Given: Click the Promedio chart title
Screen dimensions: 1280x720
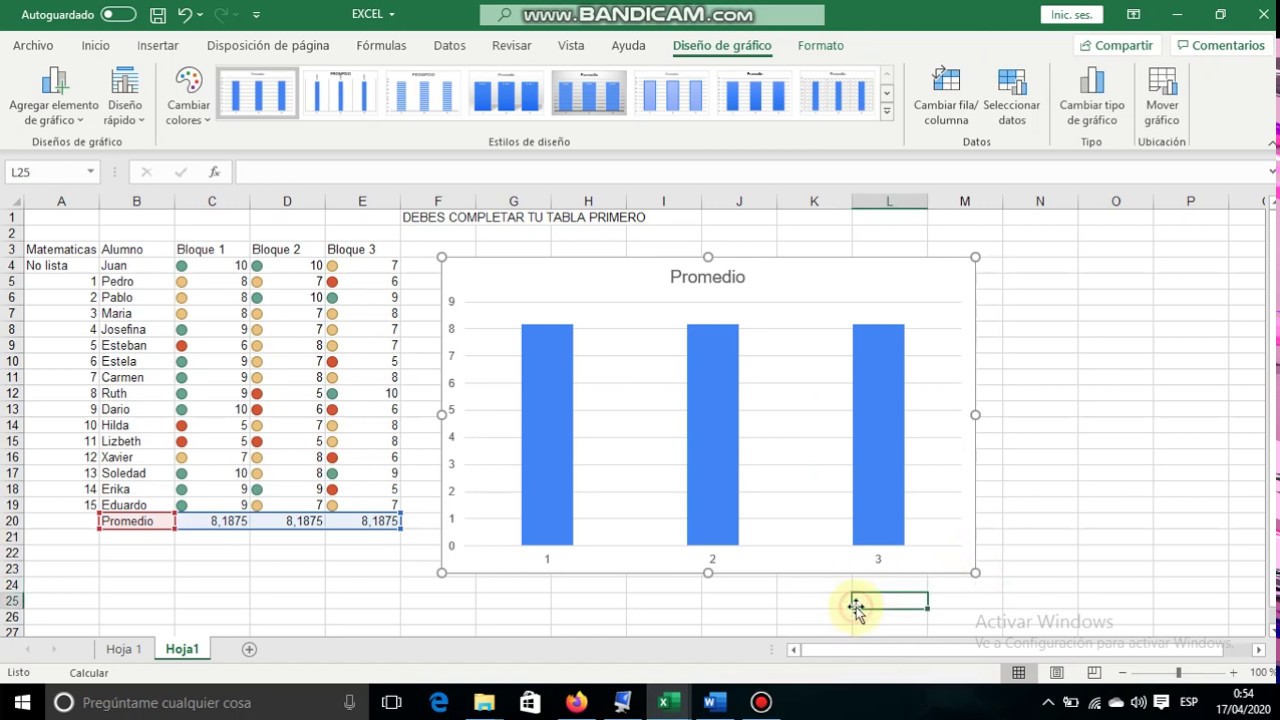Looking at the screenshot, I should click(707, 277).
